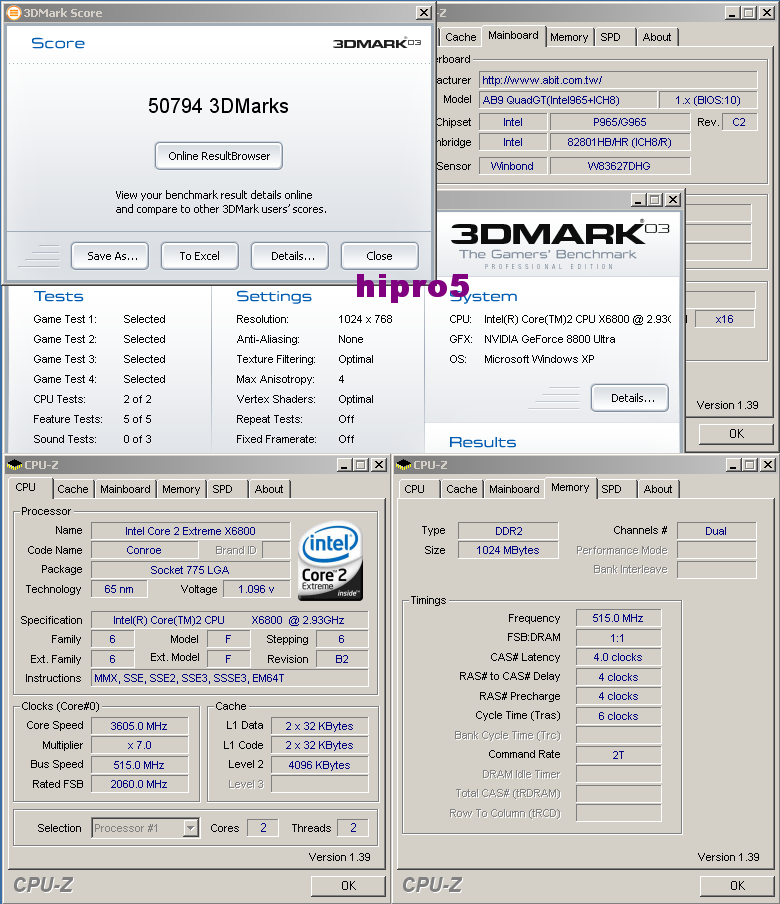Screen dimensions: 780x904
Task: Click the W83627DHG sensor field
Action: (620, 166)
